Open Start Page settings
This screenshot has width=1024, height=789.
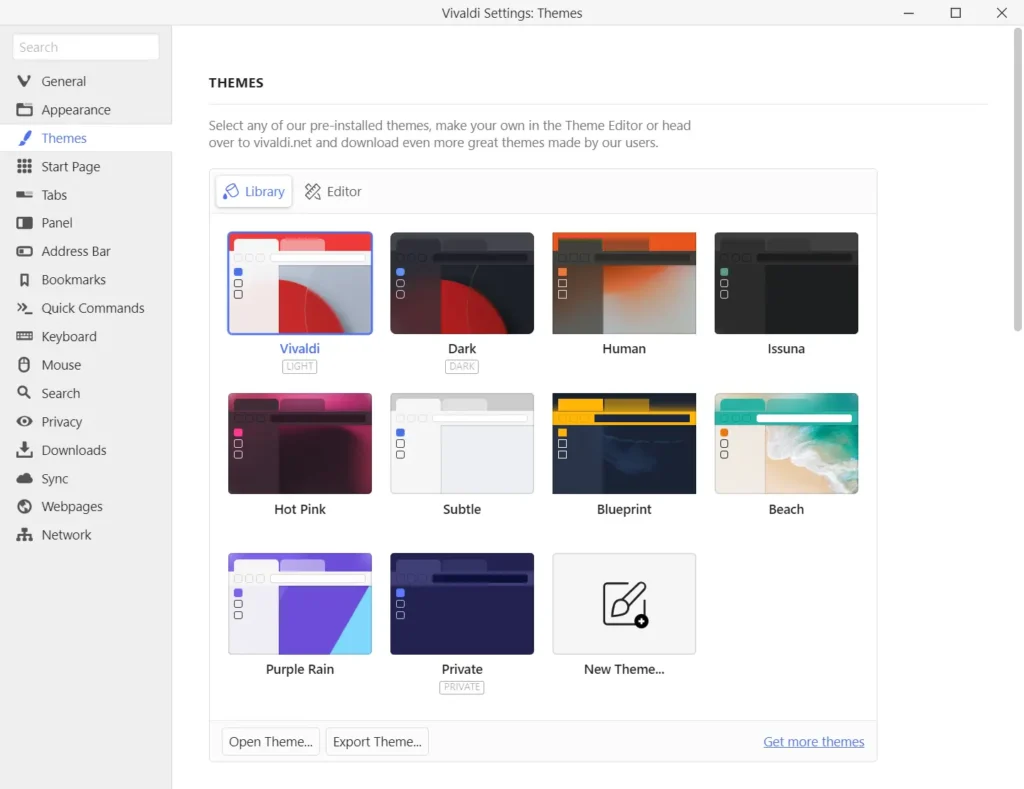[x=86, y=167]
